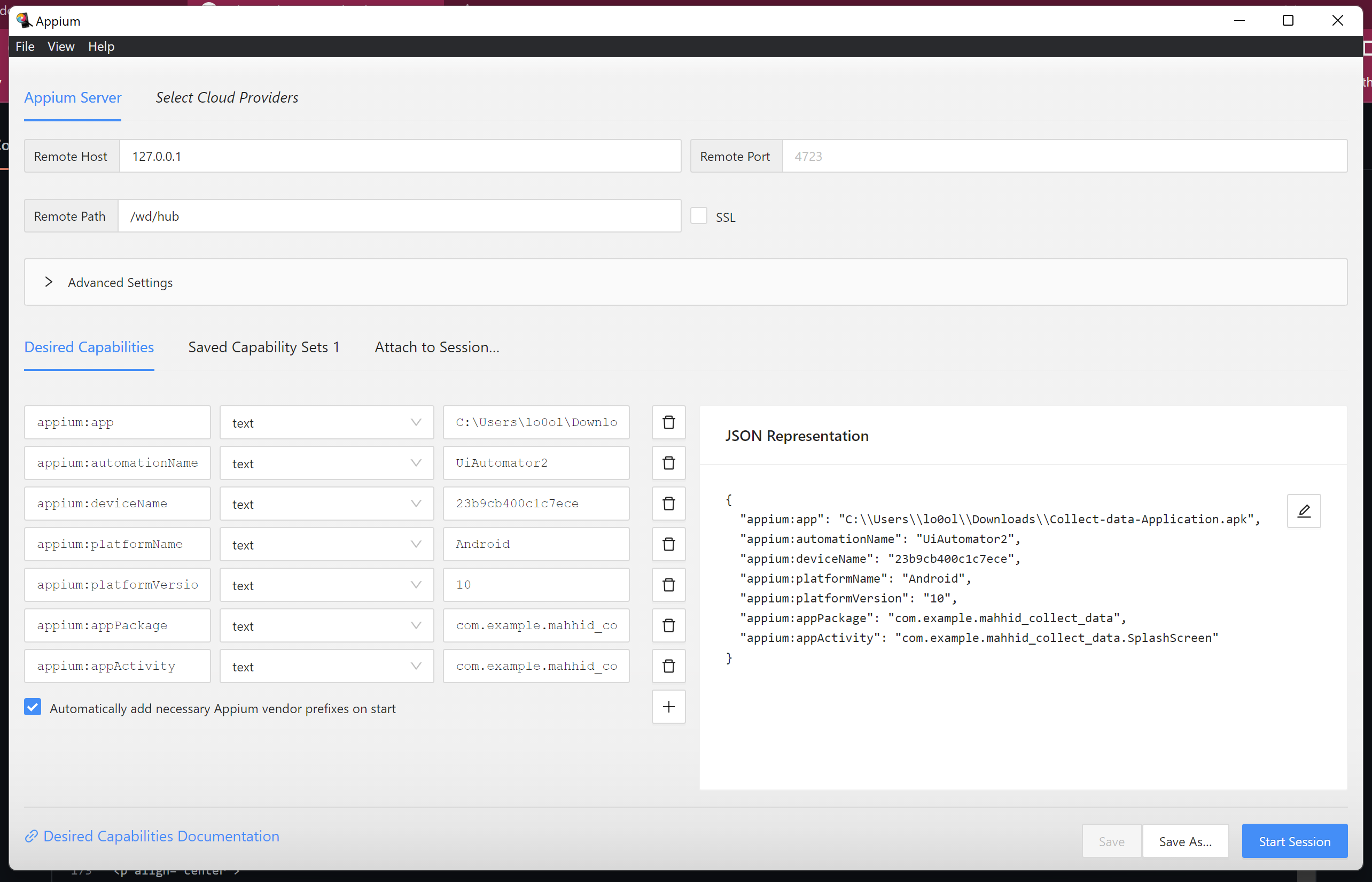Enable the SSL checkbox

pos(698,215)
